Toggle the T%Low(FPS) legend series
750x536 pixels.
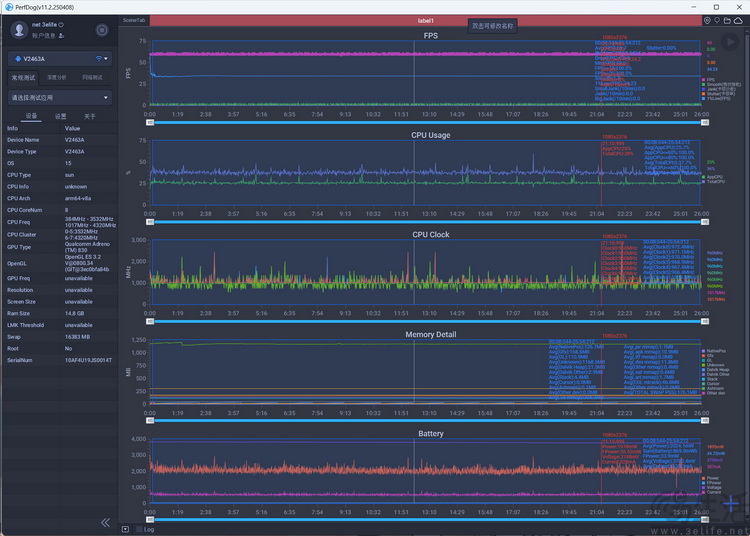[x=716, y=98]
